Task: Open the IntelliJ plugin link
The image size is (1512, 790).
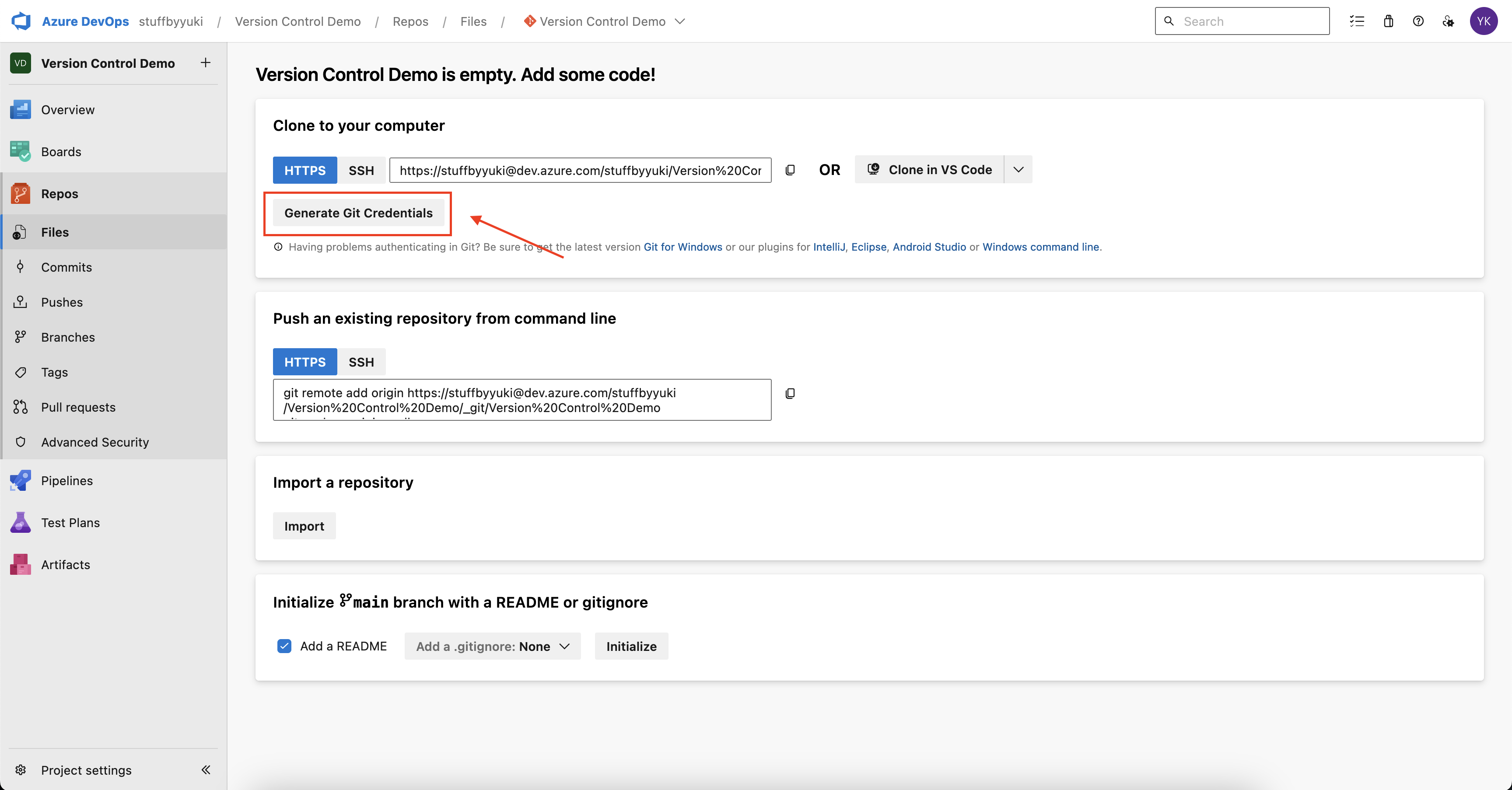Action: point(829,247)
